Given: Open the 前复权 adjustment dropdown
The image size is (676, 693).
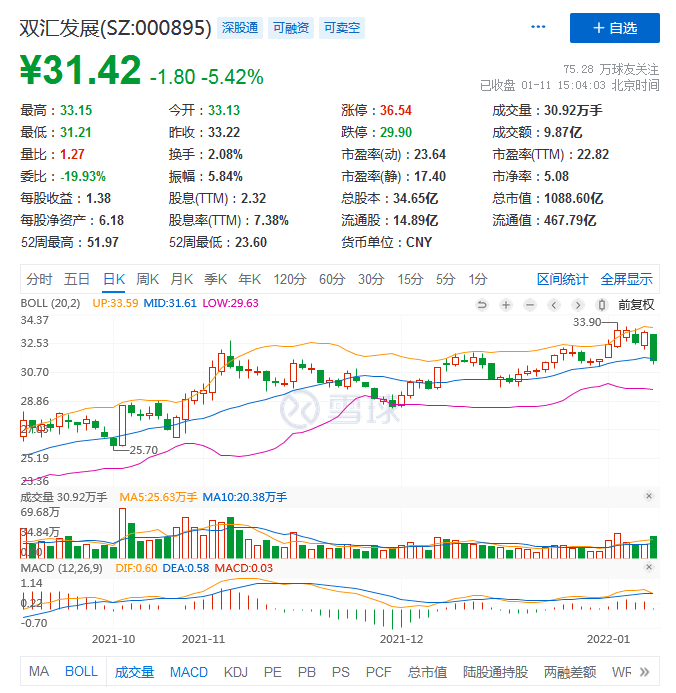Looking at the screenshot, I should coord(636,305).
